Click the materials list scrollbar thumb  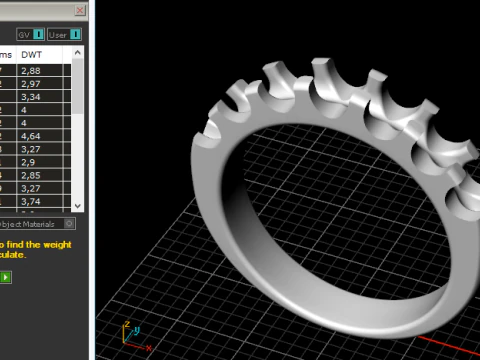point(78,86)
